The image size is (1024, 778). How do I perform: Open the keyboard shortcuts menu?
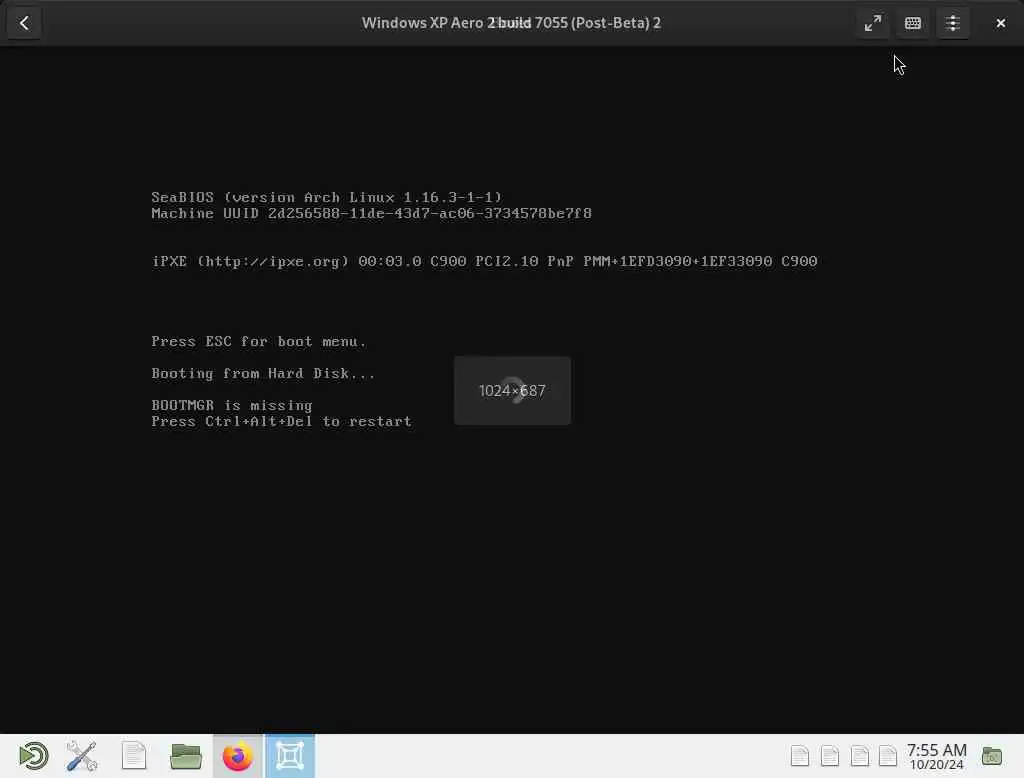[x=912, y=23]
